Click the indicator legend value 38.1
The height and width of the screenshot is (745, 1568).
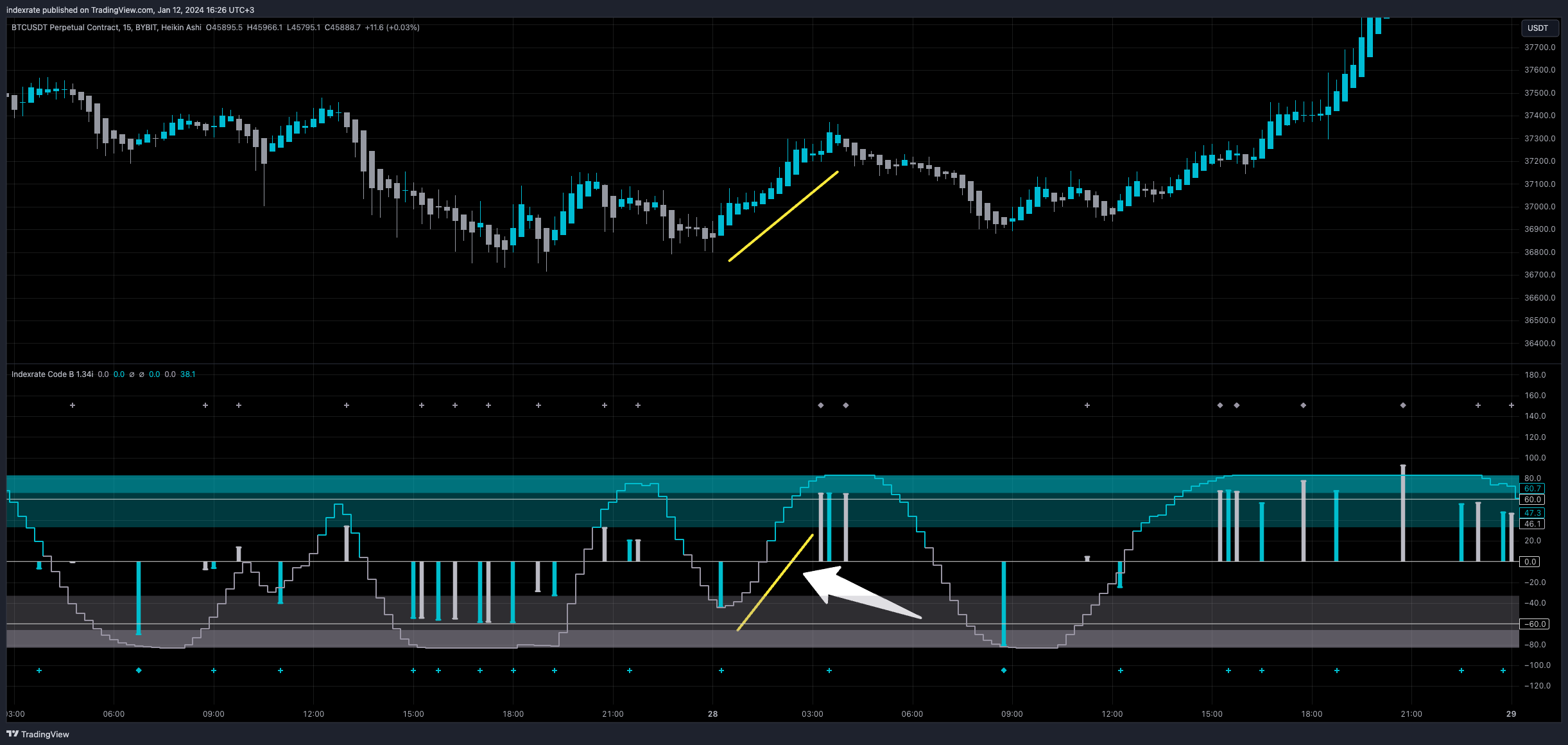[187, 374]
